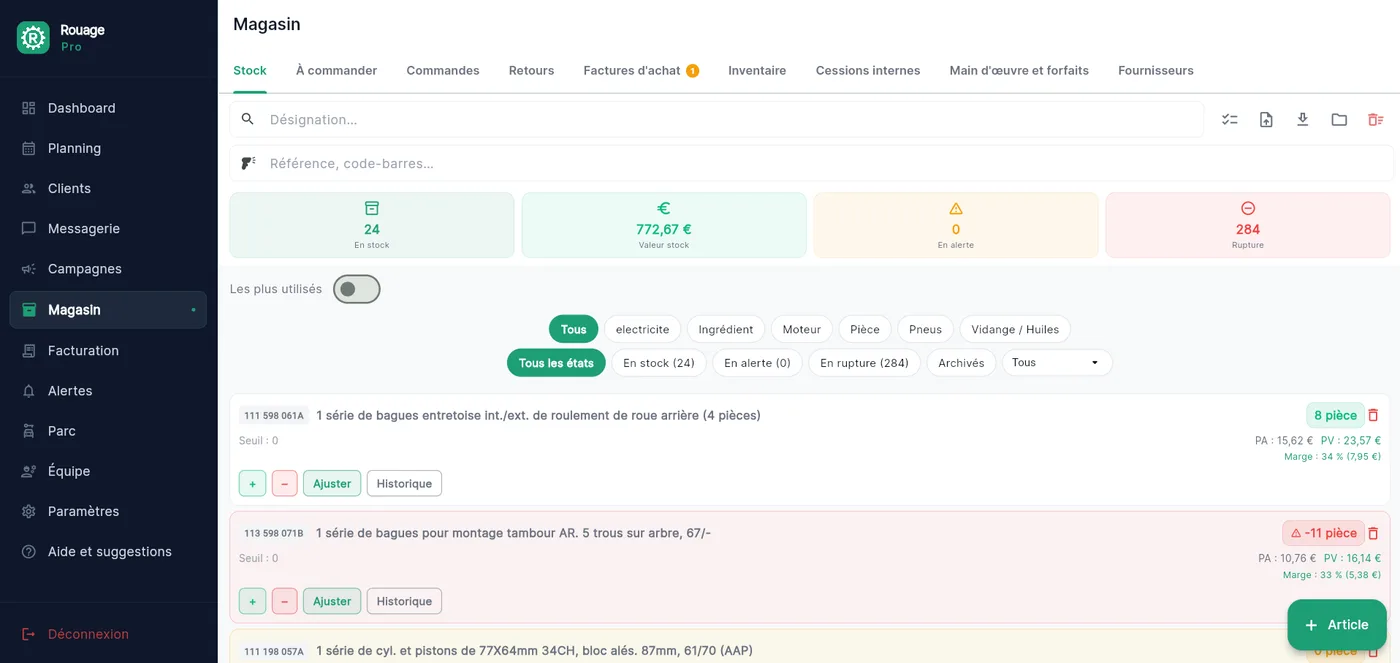
Task: Switch to the À commander tab
Action: point(337,70)
